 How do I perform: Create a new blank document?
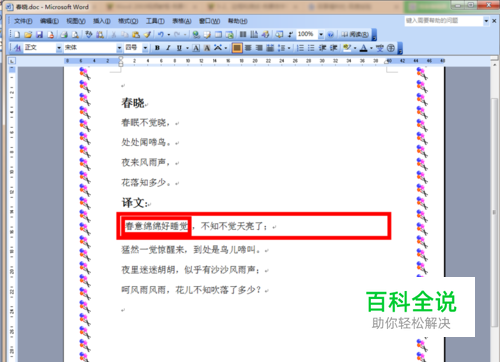(17, 34)
